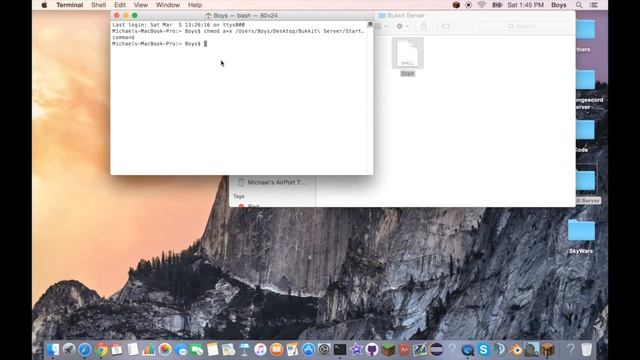
Task: Open Spotlight search in menu bar
Action: [579, 5]
